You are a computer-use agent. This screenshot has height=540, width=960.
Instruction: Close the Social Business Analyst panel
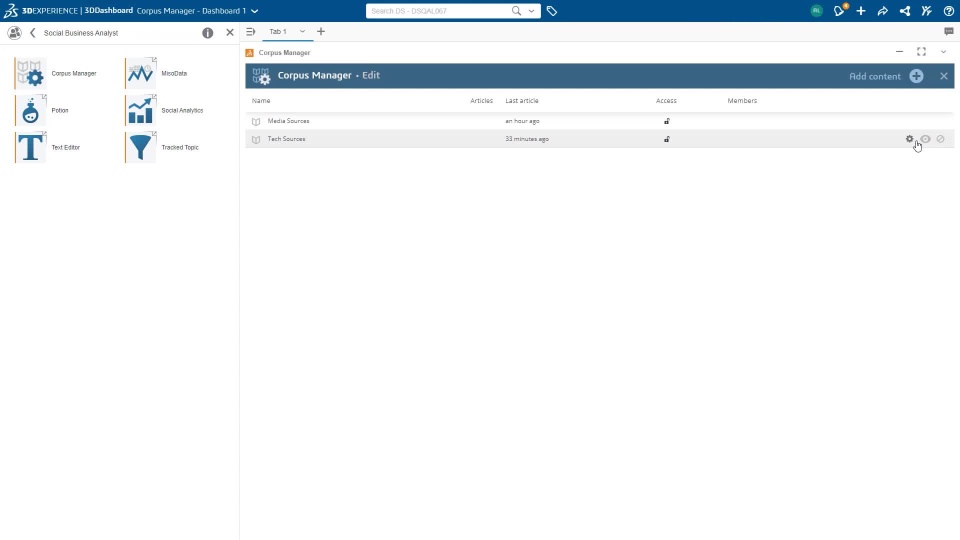pos(230,32)
